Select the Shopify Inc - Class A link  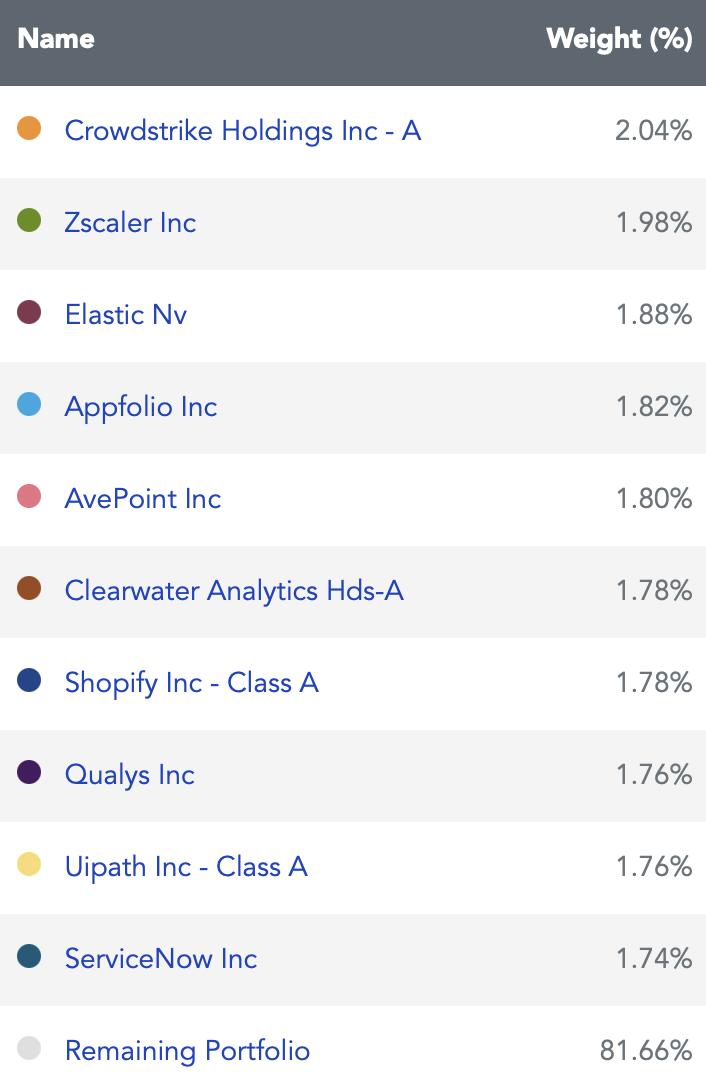[192, 684]
